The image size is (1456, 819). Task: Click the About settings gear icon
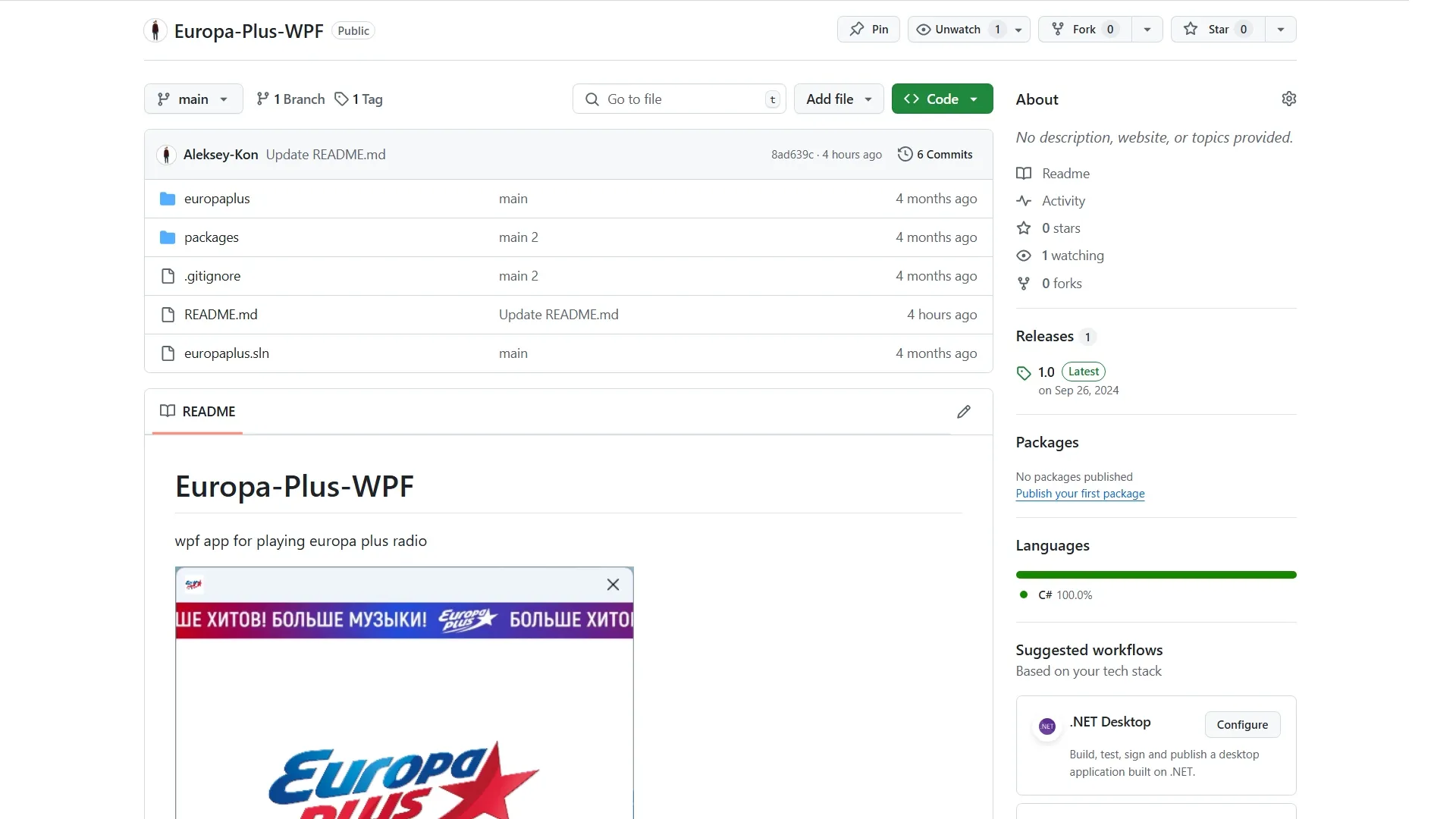pos(1288,99)
